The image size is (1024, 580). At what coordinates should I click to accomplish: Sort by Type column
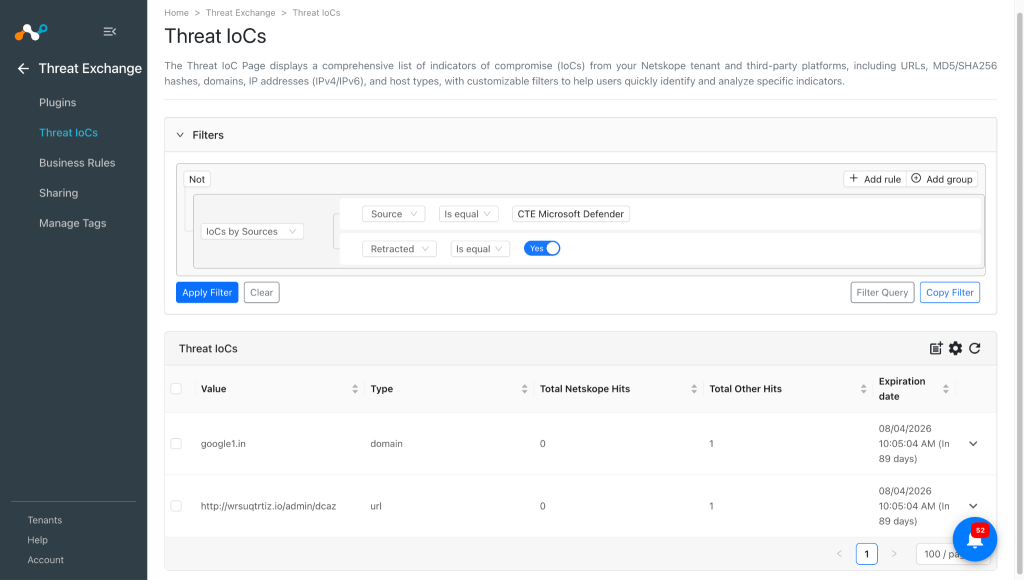pyautogui.click(x=524, y=389)
